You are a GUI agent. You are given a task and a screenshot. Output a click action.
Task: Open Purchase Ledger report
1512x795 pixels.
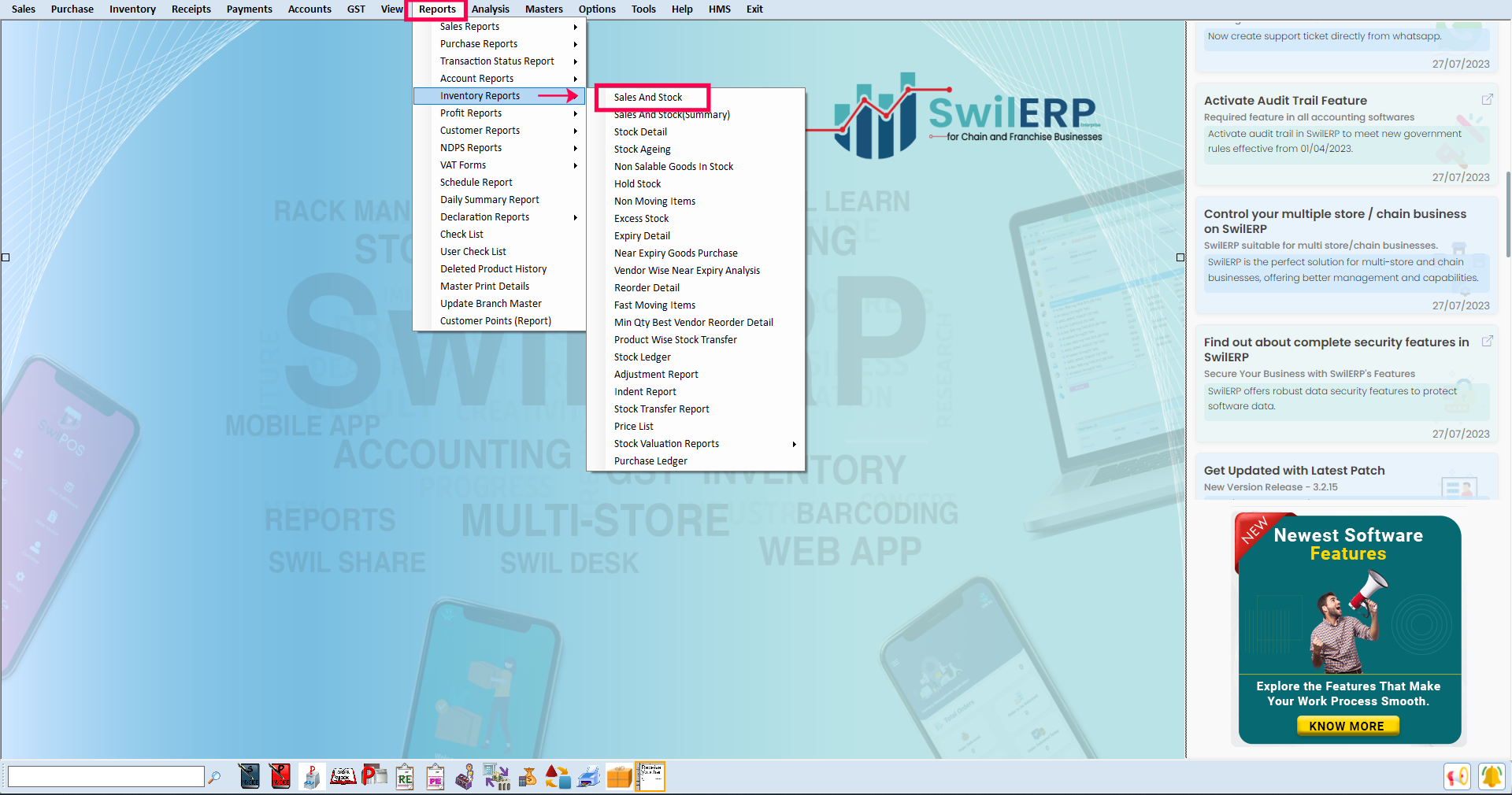click(651, 461)
